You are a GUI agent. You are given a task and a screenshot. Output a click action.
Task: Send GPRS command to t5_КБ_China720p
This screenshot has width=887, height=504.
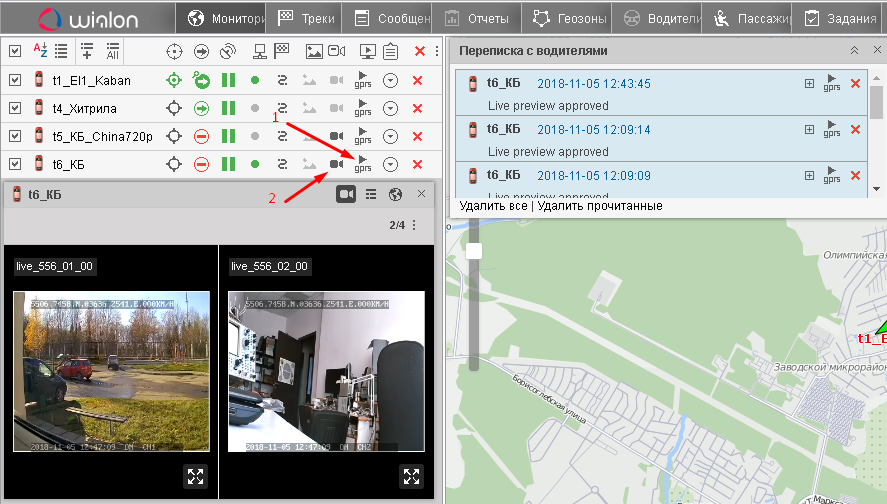point(363,136)
